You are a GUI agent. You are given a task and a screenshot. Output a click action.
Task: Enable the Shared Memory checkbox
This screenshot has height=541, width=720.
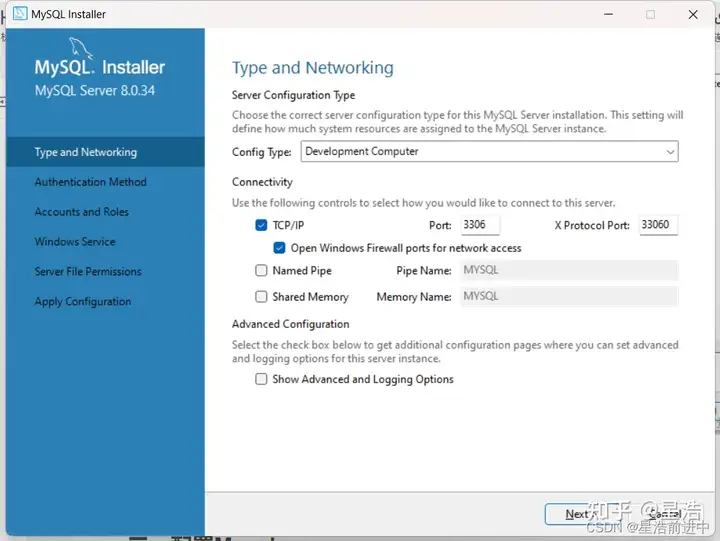[262, 297]
